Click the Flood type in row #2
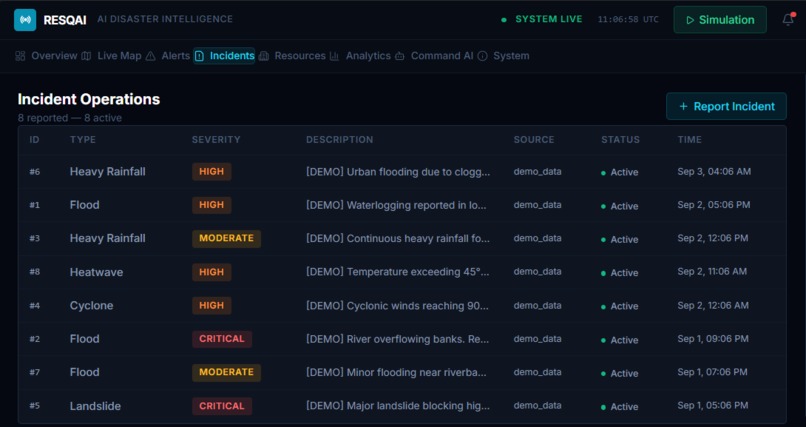806x427 pixels. 84,339
